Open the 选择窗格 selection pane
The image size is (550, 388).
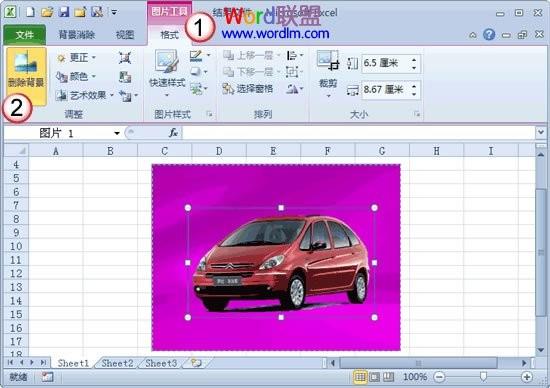[248, 88]
